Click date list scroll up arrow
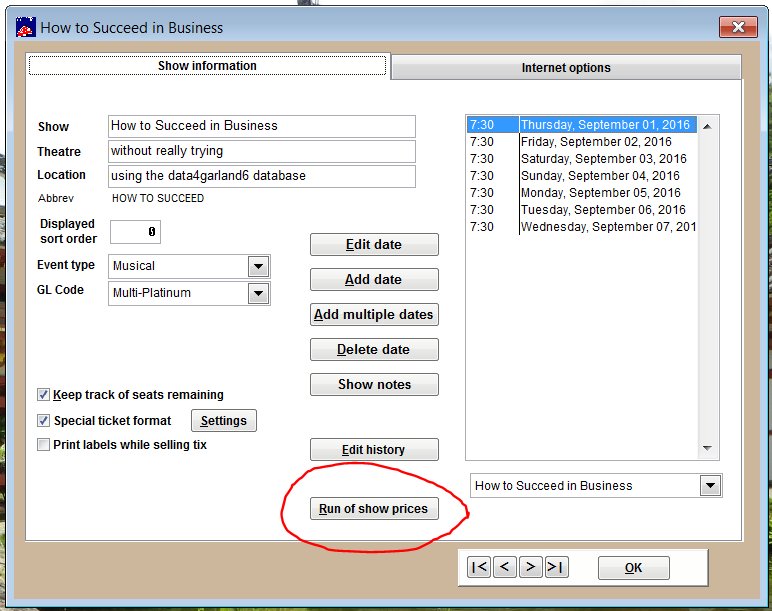 708,127
